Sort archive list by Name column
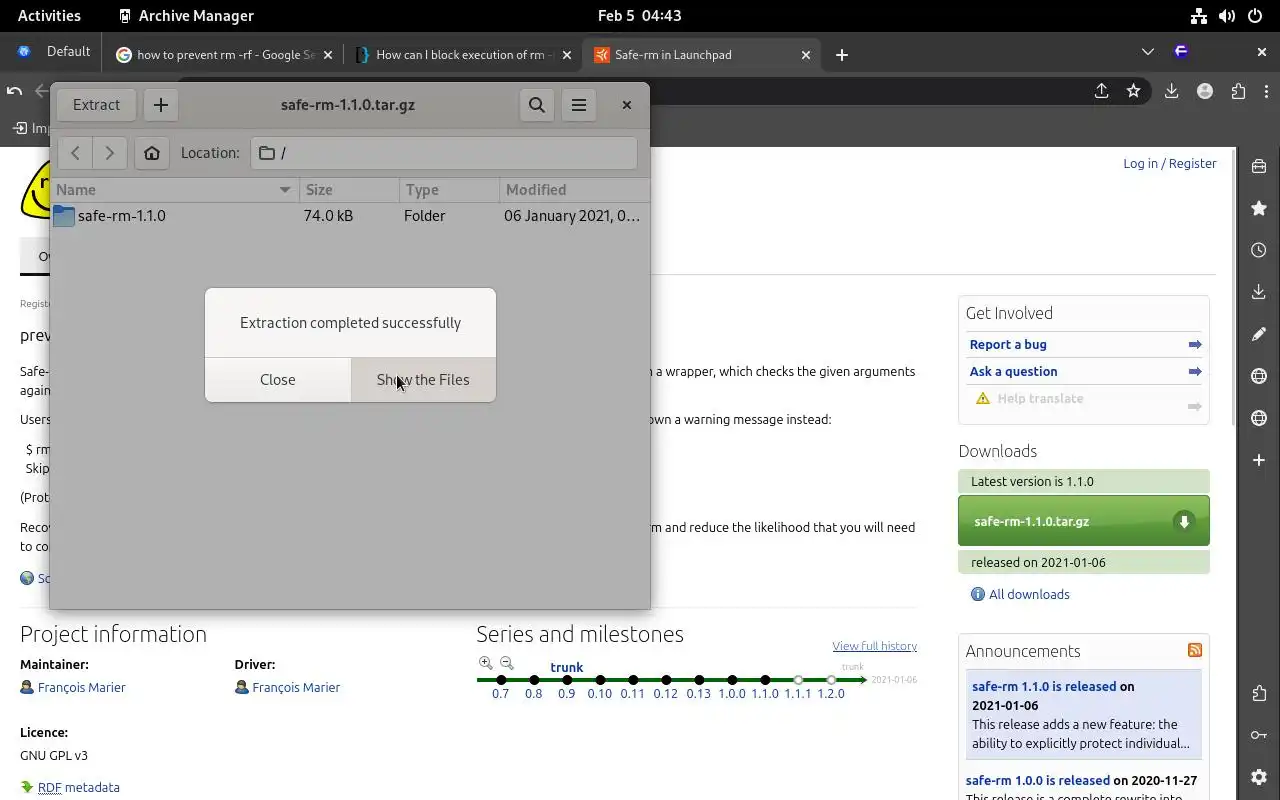Viewport: 1280px width, 800px height. pos(175,190)
